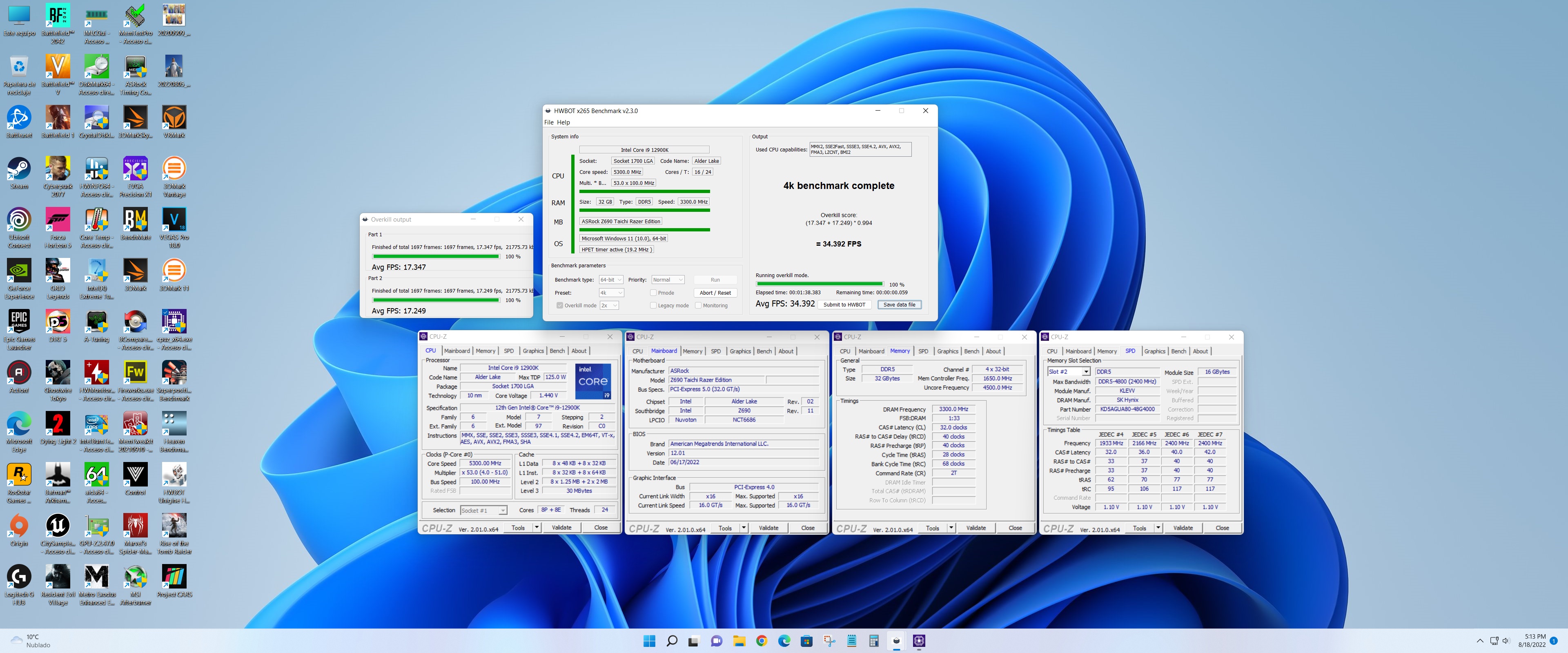Launch the BenchMate desktop shortcut
1568x653 pixels.
pyautogui.click(x=135, y=224)
